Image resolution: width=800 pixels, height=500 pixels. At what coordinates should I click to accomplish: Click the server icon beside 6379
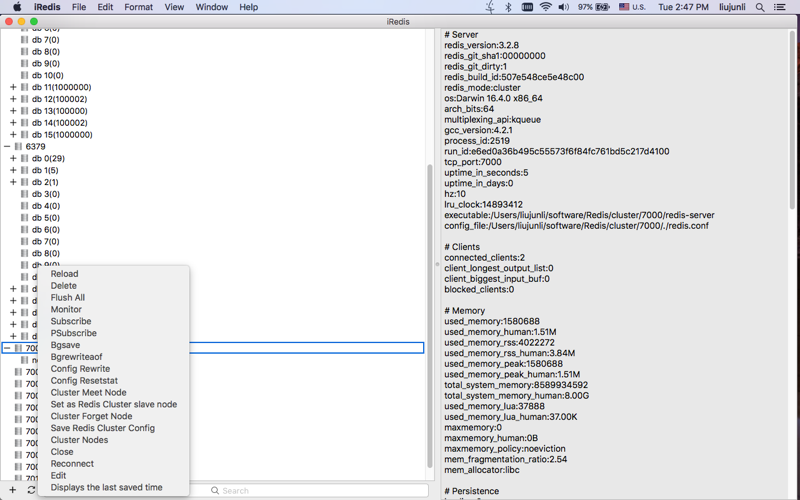(x=18, y=146)
